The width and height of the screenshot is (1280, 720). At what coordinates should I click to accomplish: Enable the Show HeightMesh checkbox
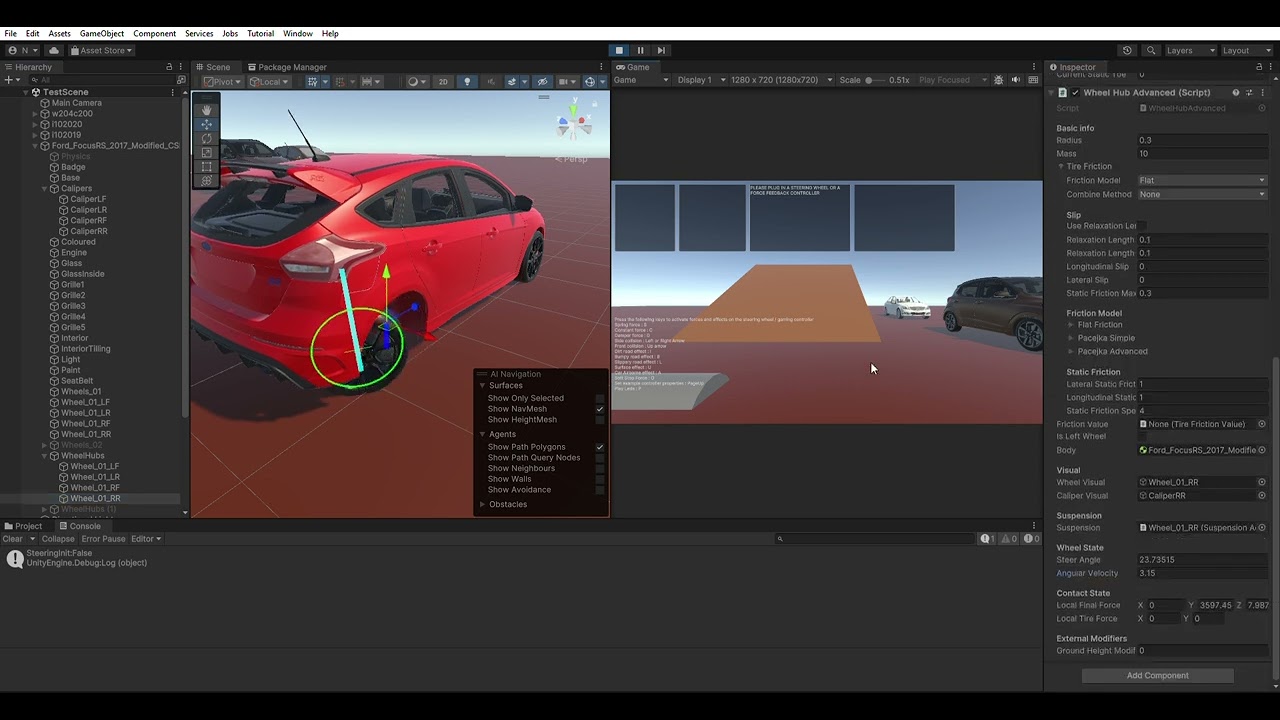(x=600, y=420)
